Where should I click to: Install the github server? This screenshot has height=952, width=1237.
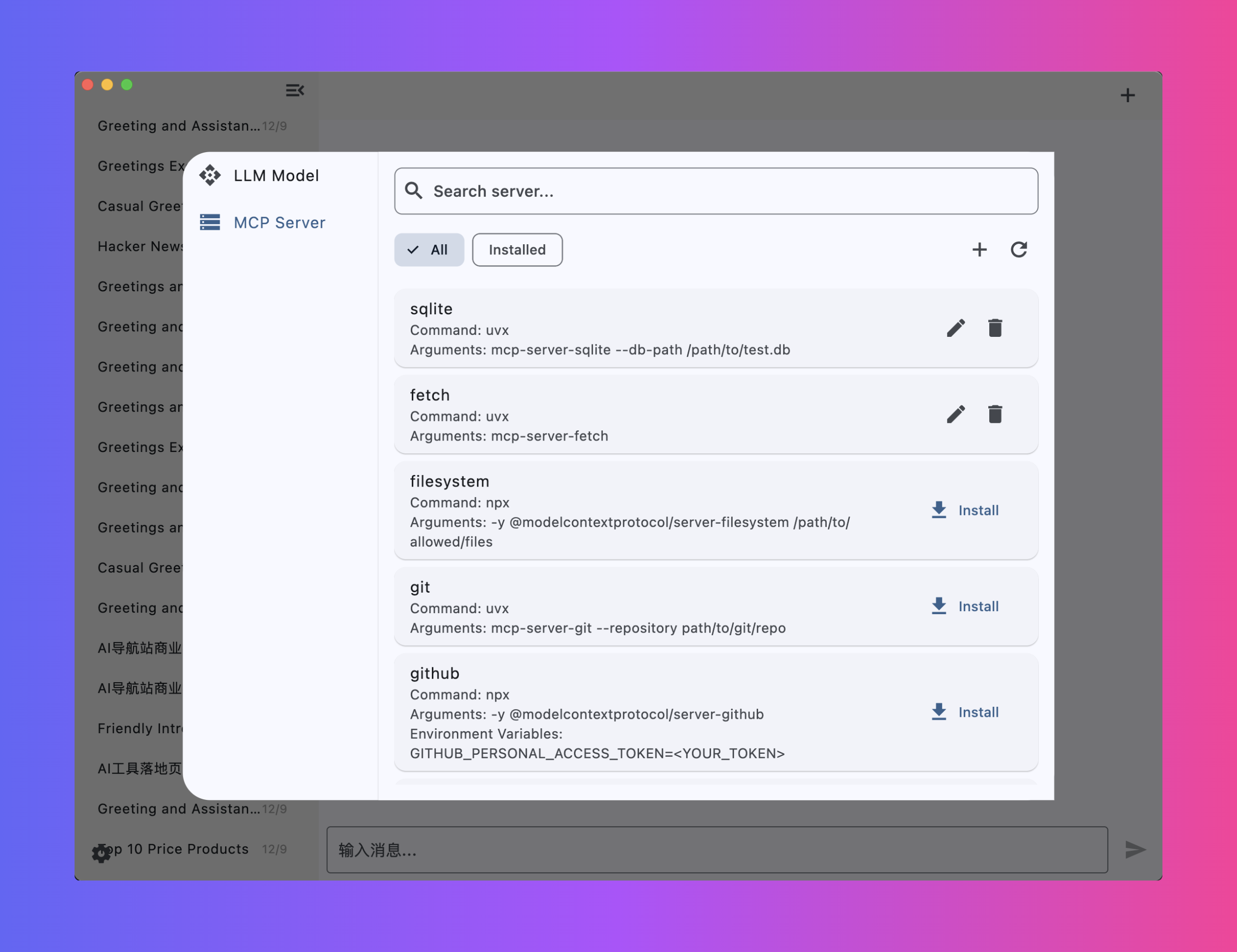[x=965, y=712]
